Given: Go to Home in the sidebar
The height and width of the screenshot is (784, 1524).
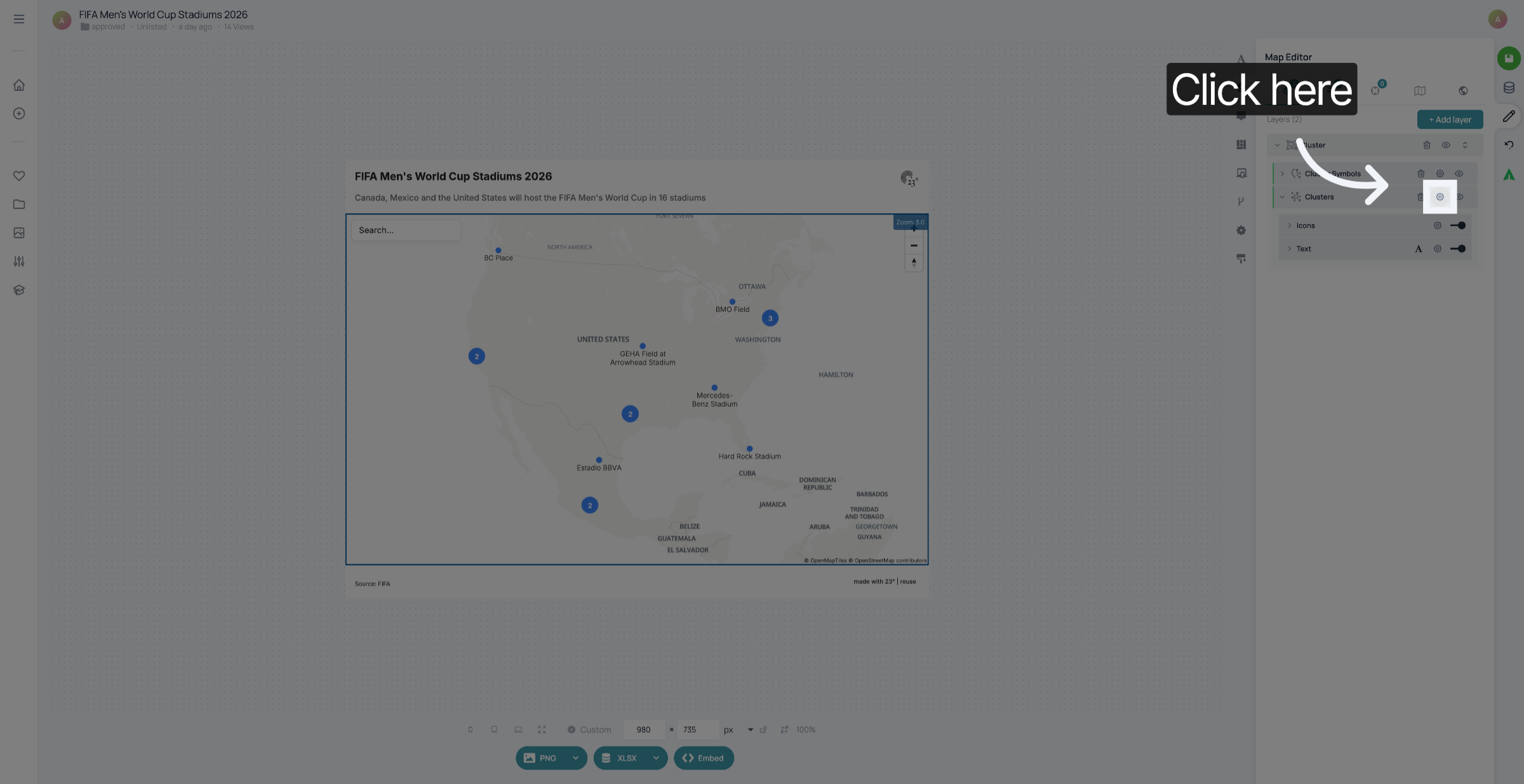Looking at the screenshot, I should point(19,85).
